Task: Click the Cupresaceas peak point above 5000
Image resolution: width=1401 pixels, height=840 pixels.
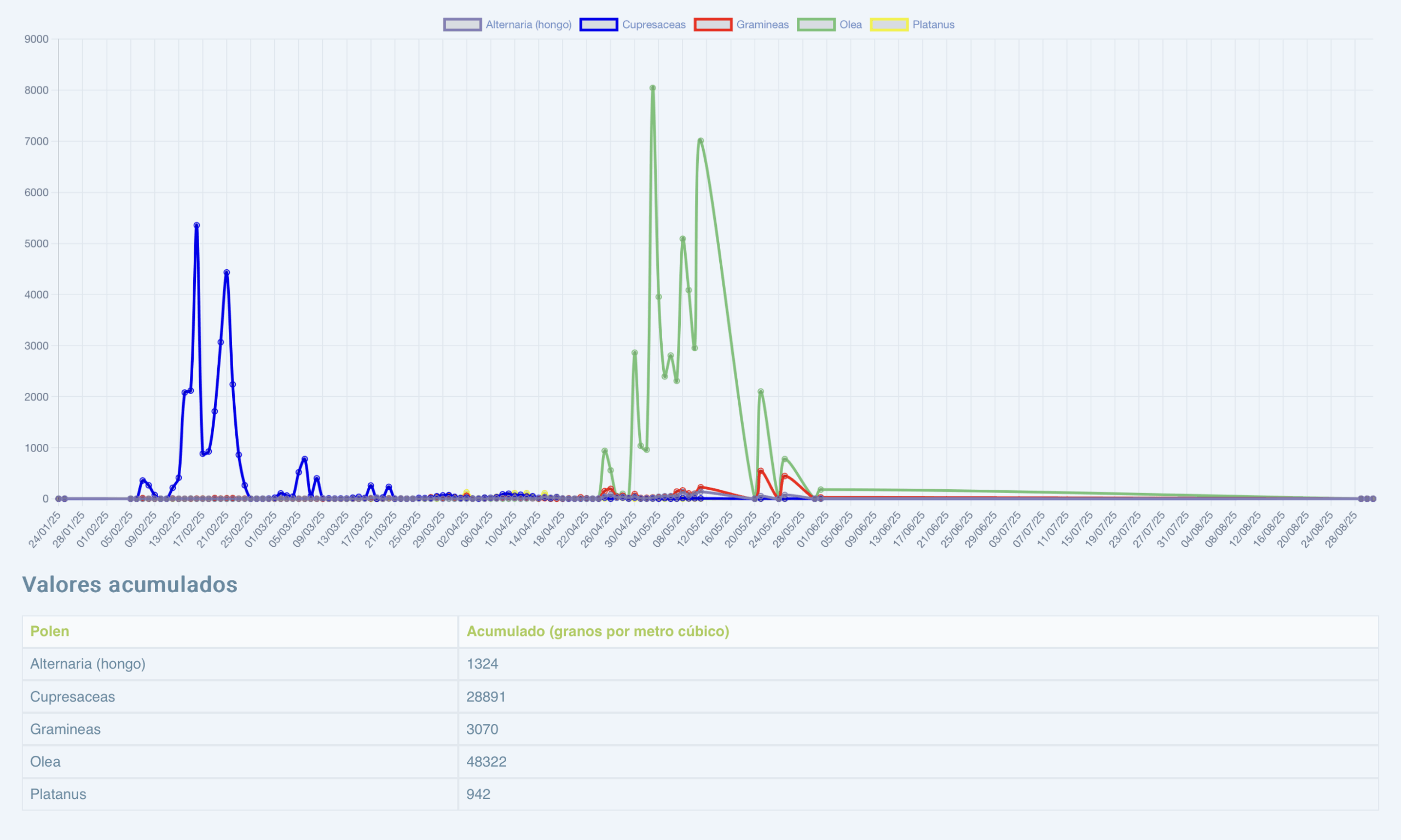Action: (196, 225)
